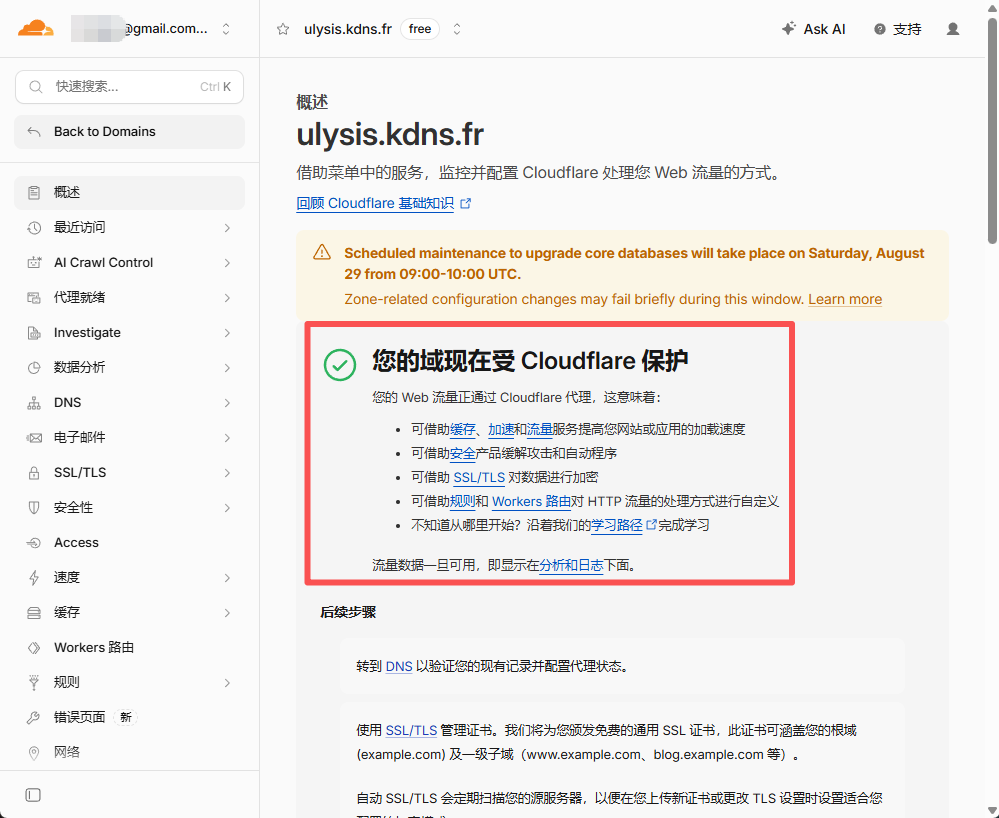Open DNS link under 后续步骤
Viewport: 999px width, 818px height.
pos(399,666)
